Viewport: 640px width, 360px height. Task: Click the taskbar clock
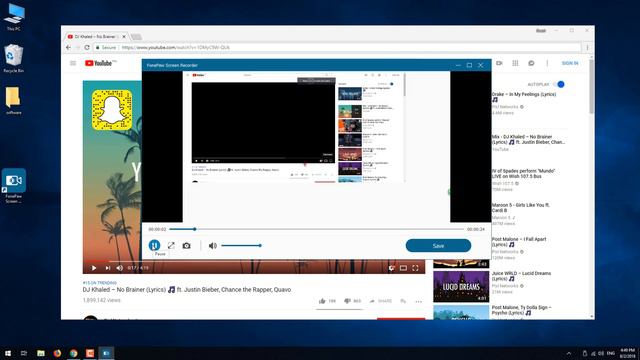627,353
